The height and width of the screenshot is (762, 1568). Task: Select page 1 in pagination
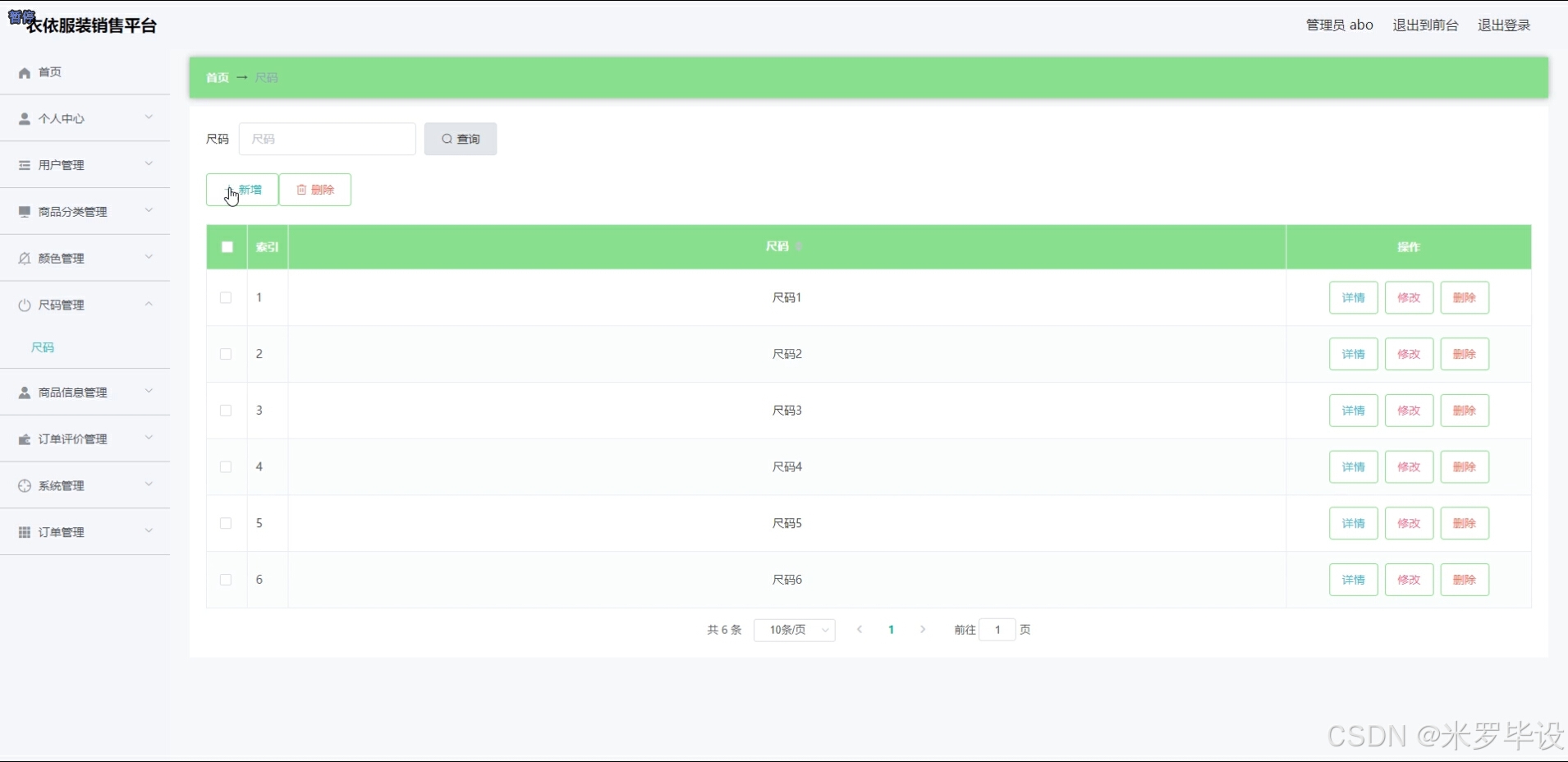tap(891, 630)
